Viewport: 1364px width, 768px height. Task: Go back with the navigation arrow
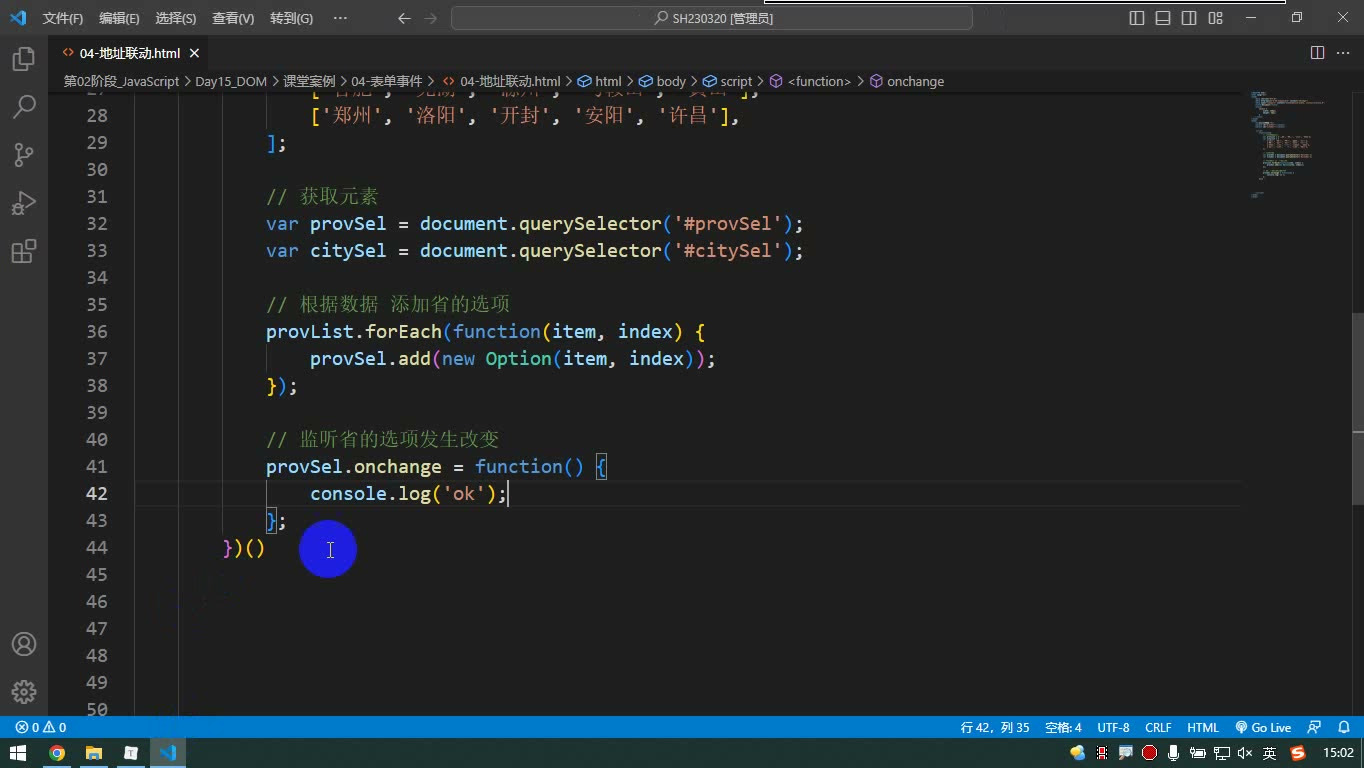tap(404, 18)
